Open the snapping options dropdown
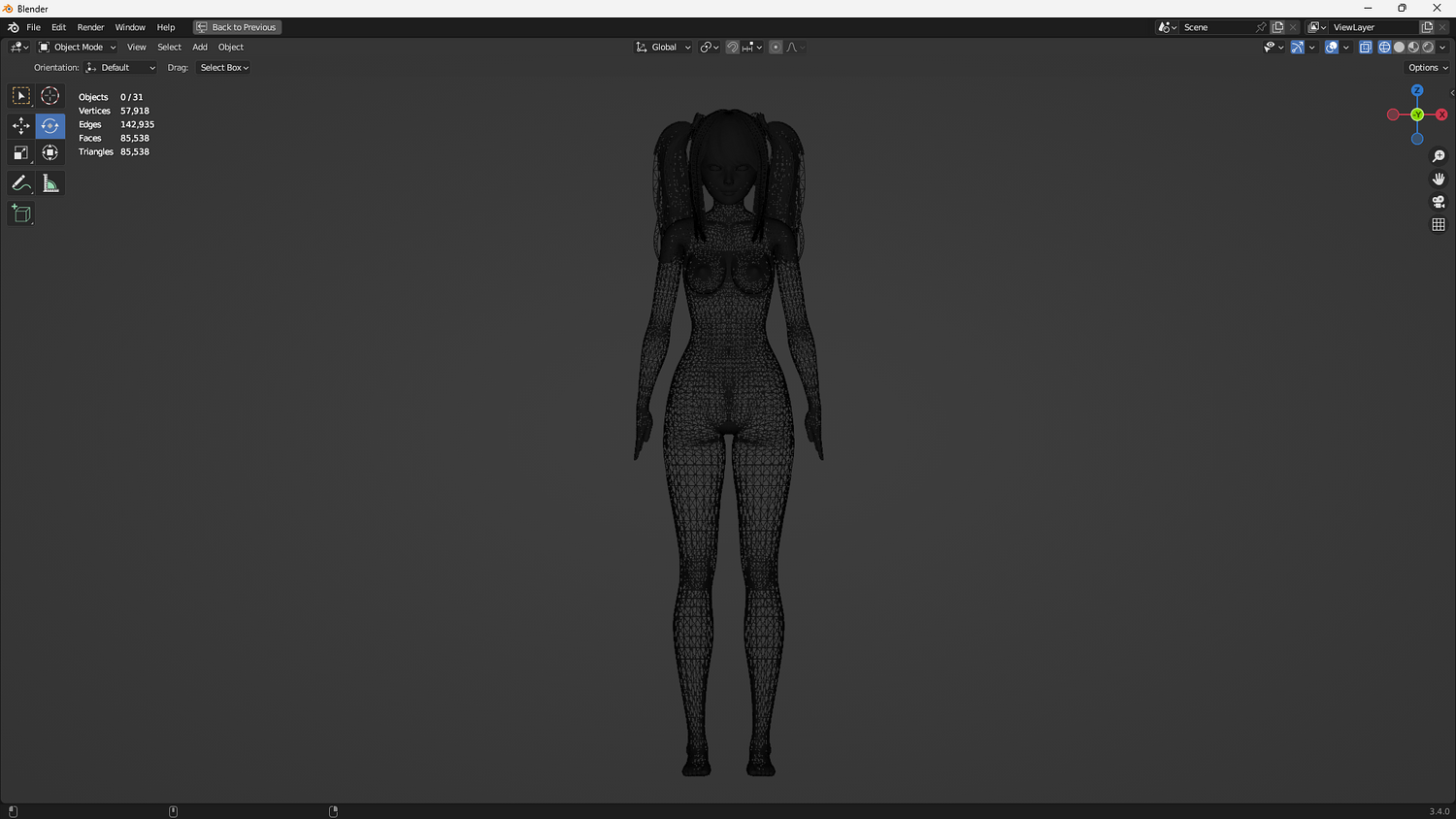This screenshot has height=819, width=1456. 752,47
